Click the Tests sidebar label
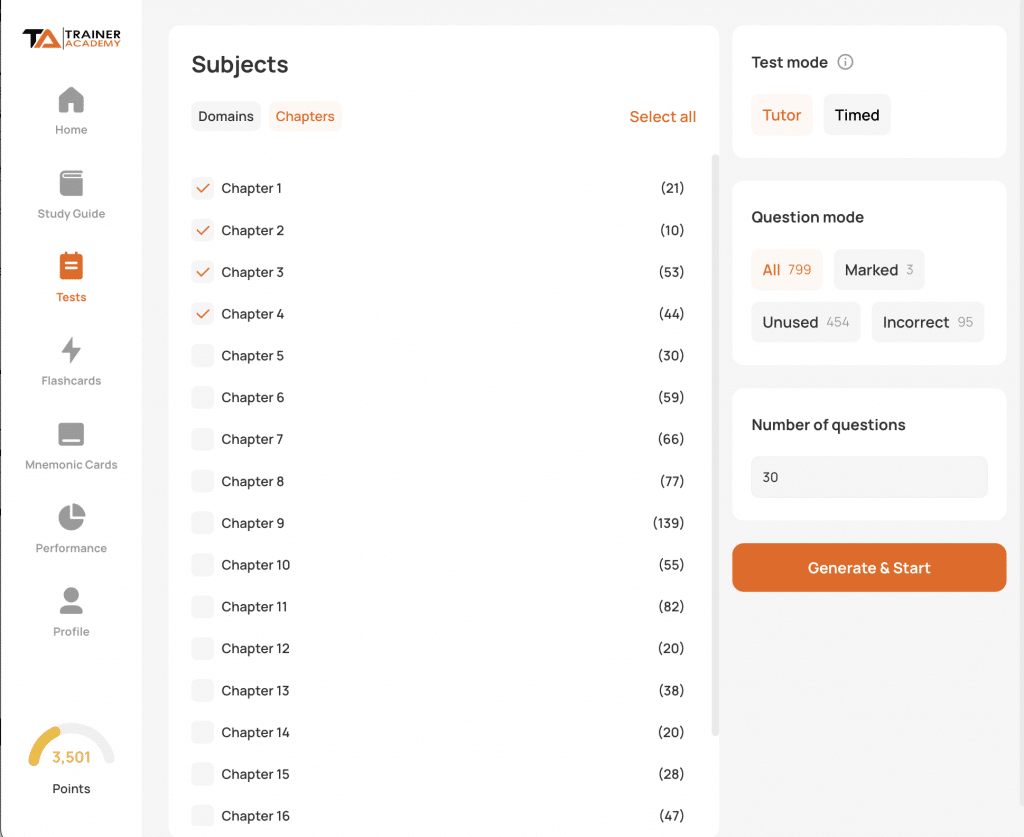 71,297
